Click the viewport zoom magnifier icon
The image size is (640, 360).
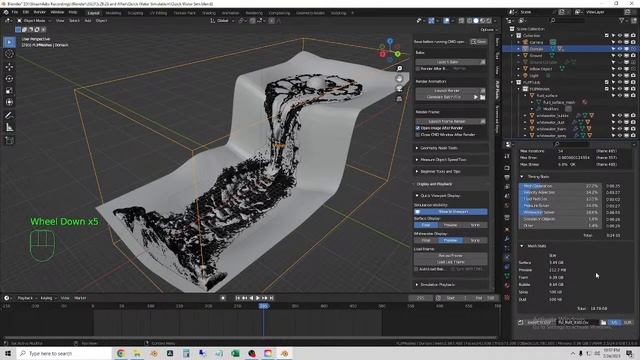click(x=399, y=69)
